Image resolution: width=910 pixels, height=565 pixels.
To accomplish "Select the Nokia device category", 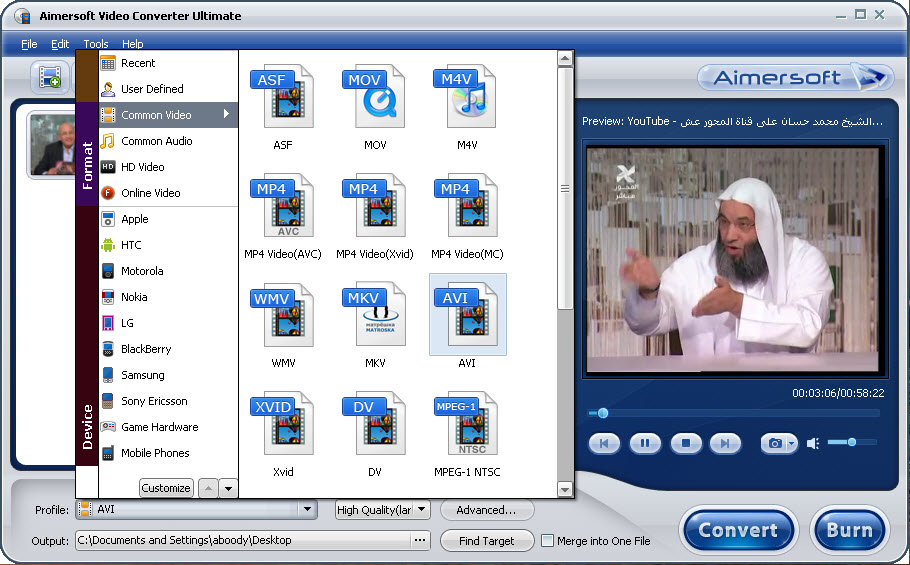I will coord(168,297).
